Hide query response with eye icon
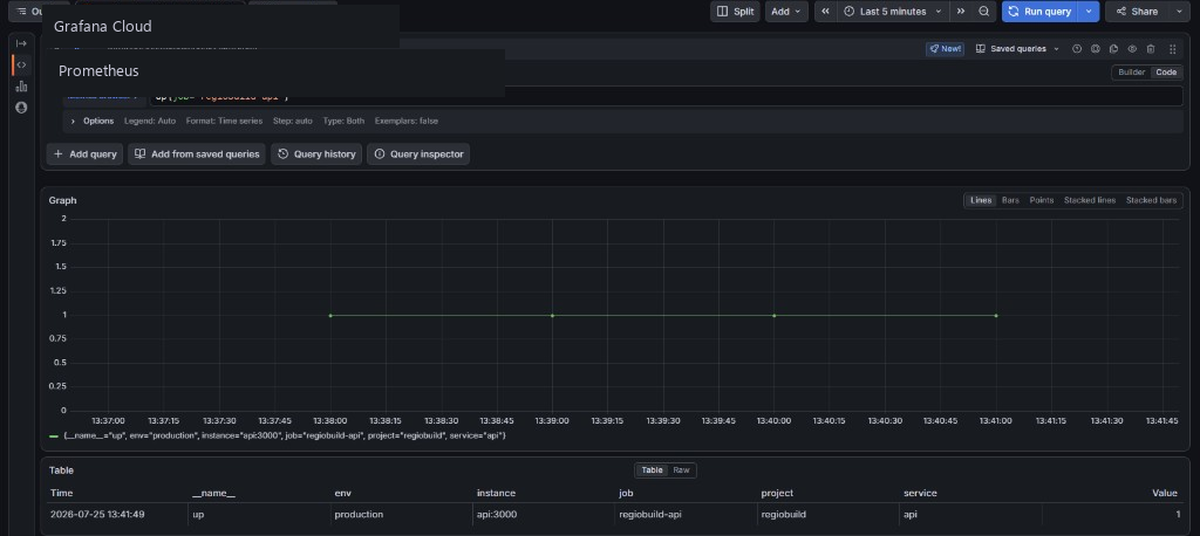The image size is (1200, 536). click(x=1133, y=48)
